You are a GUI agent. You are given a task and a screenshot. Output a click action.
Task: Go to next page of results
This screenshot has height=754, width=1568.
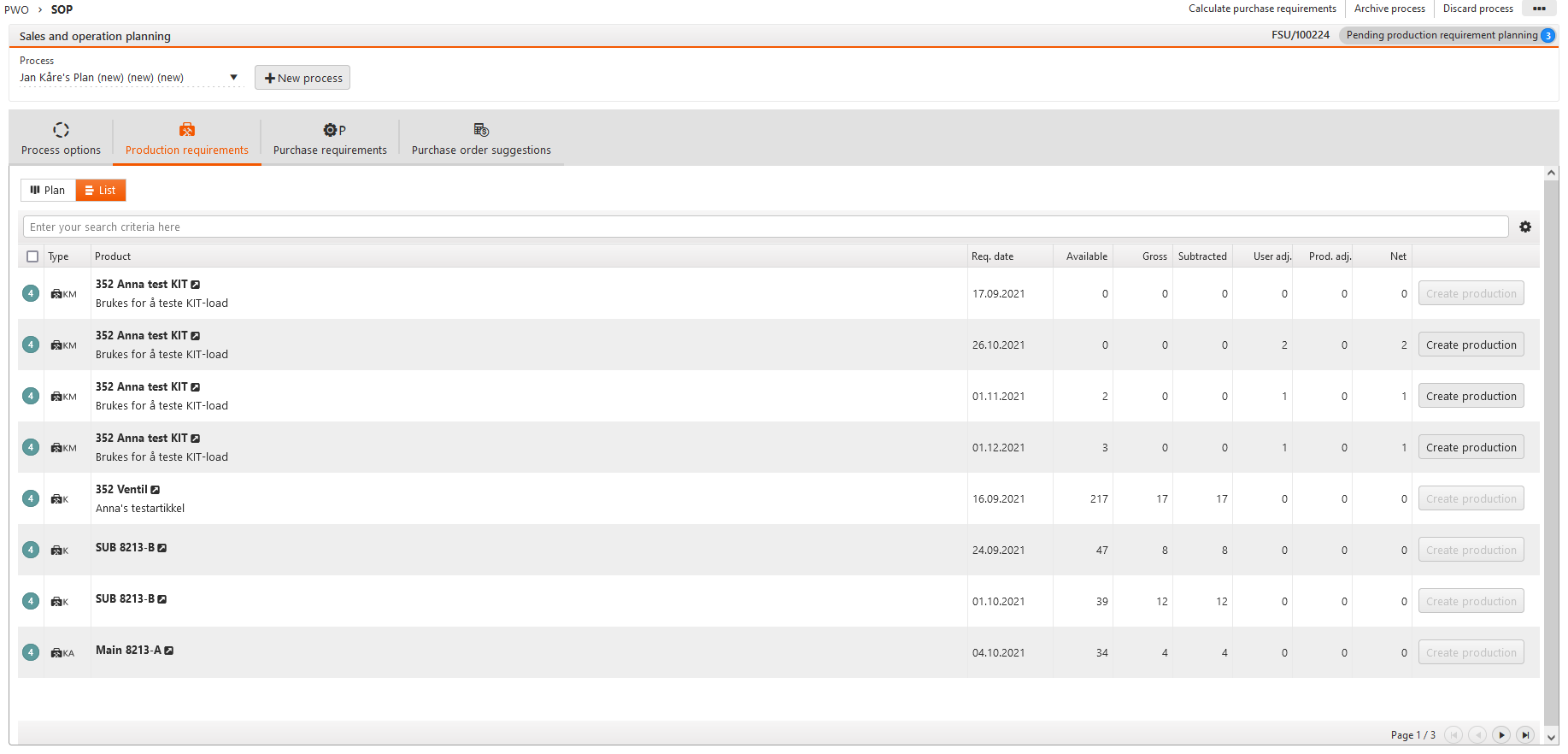[1501, 735]
